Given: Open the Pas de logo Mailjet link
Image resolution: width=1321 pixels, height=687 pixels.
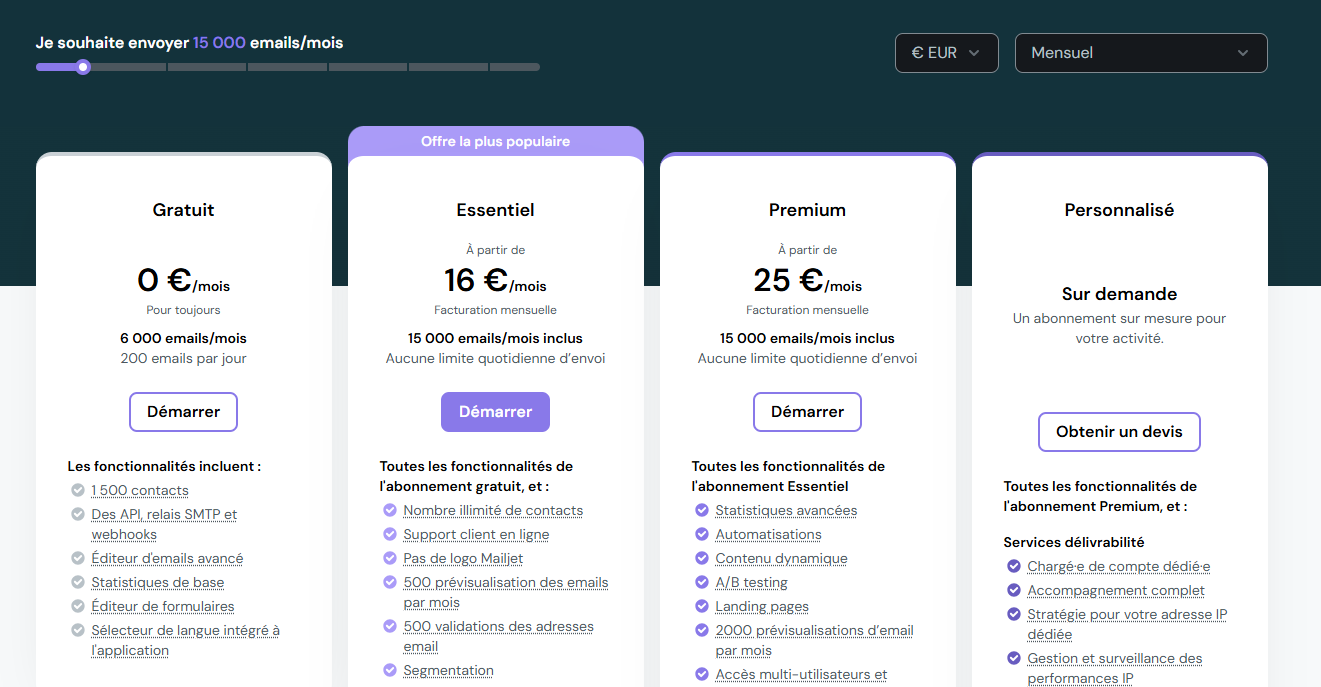Looking at the screenshot, I should [x=463, y=558].
